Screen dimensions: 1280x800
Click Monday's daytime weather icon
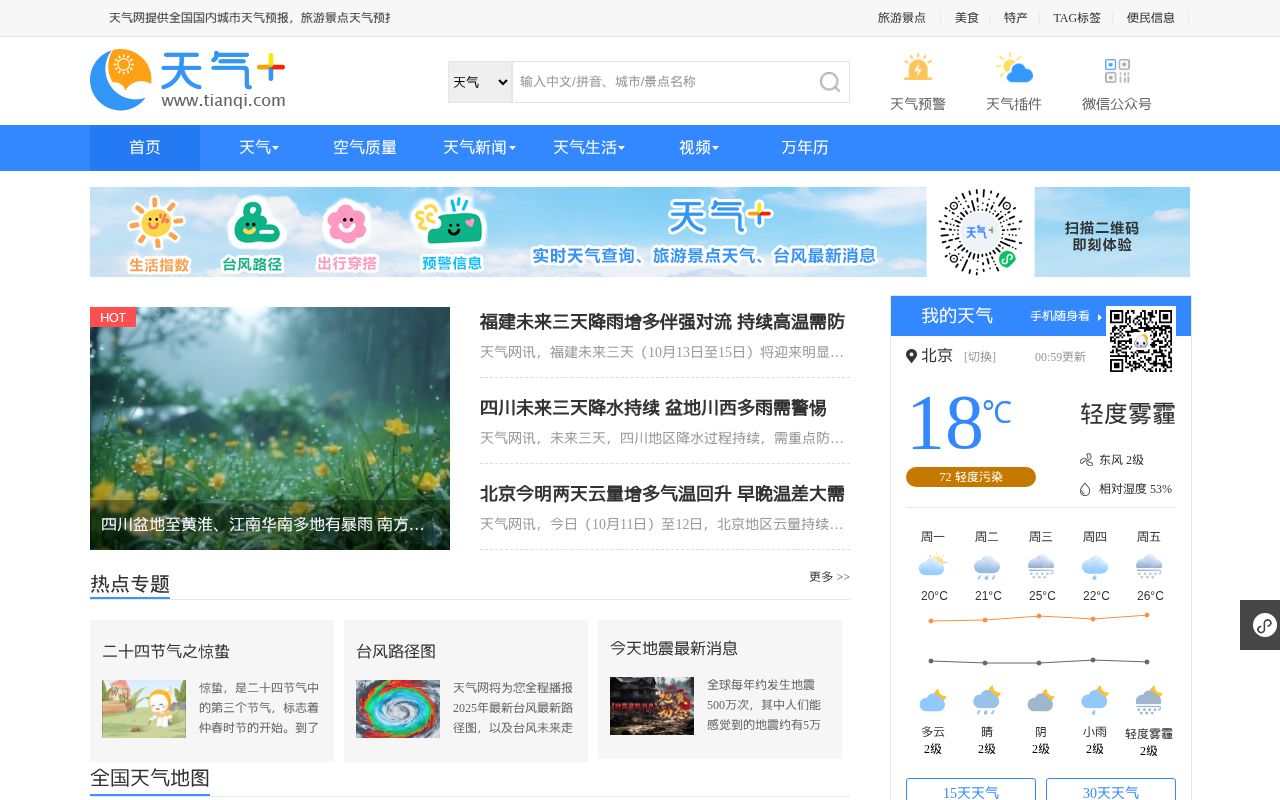coord(933,565)
